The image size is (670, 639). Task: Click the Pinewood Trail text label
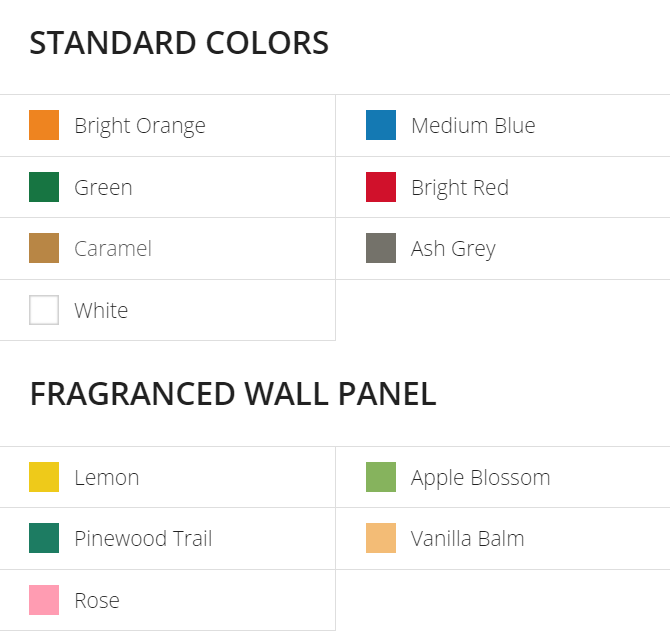coord(143,539)
